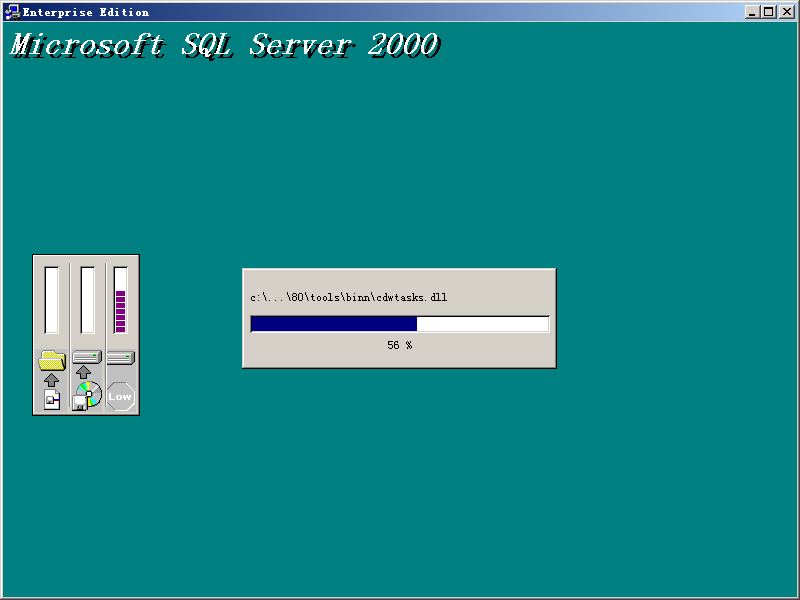Click the disk drive icon above the Low sign
This screenshot has height=600, width=800.
[x=121, y=358]
